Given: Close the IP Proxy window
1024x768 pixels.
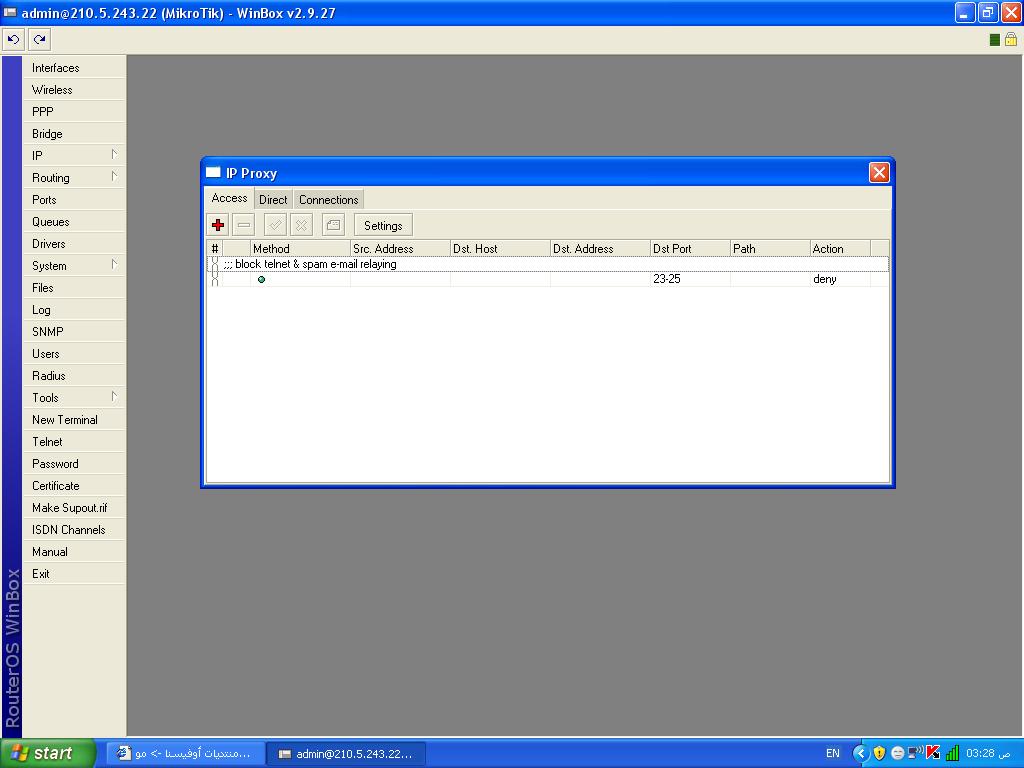Looking at the screenshot, I should pyautogui.click(x=879, y=172).
